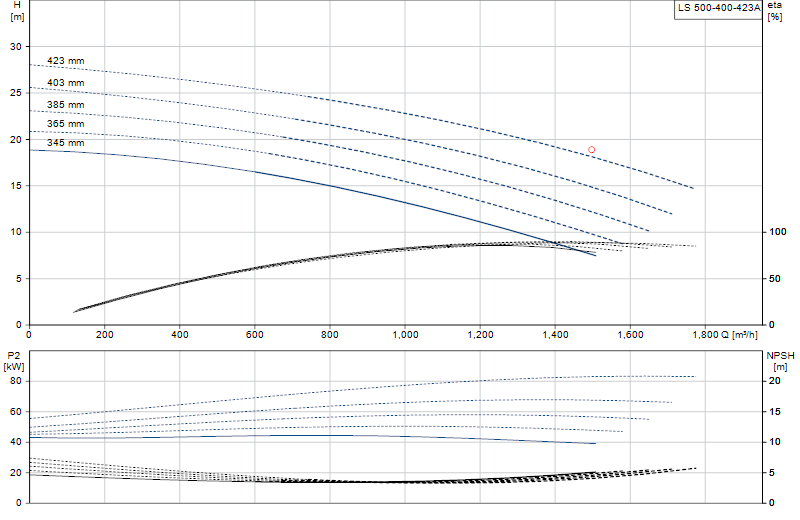
Task: Select the 423 mm impeller curve label
Action: pos(65,61)
